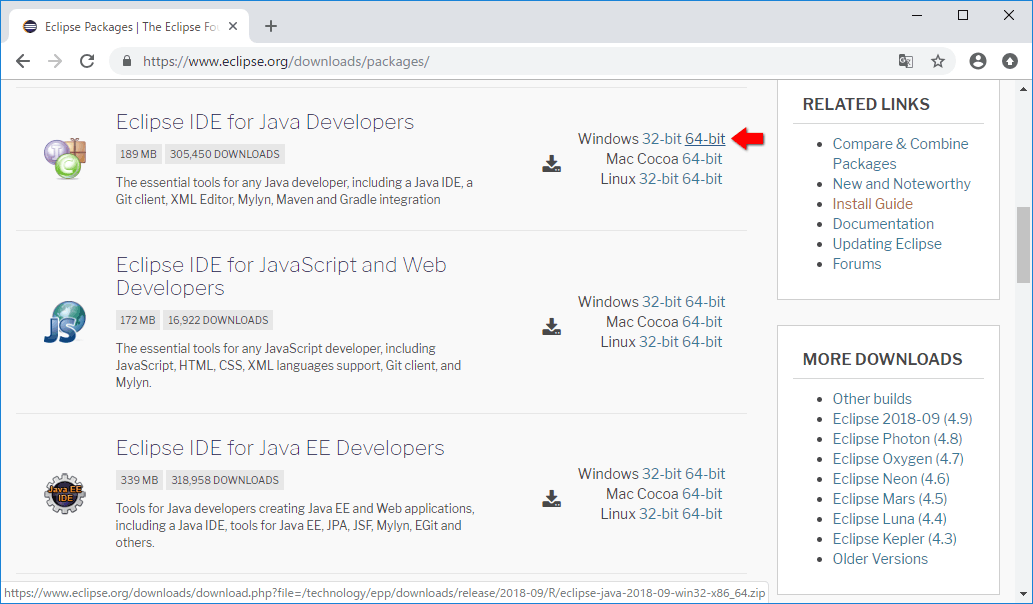Image resolution: width=1033 pixels, height=604 pixels.
Task: Open Eclipse Photon (4.8) downloads
Action: [897, 439]
